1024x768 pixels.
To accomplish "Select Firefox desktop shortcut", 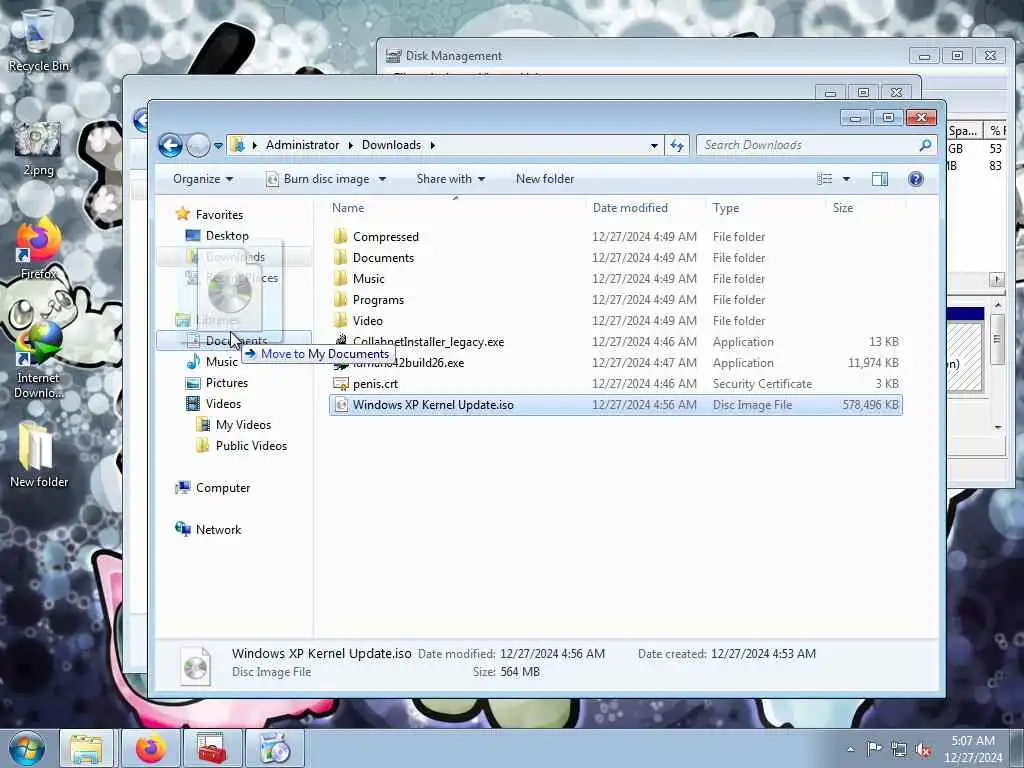I will (38, 249).
